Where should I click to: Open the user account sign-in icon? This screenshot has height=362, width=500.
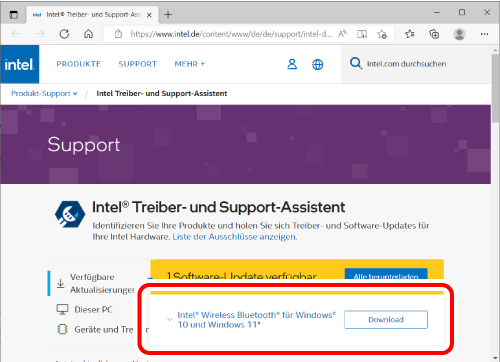(x=292, y=64)
